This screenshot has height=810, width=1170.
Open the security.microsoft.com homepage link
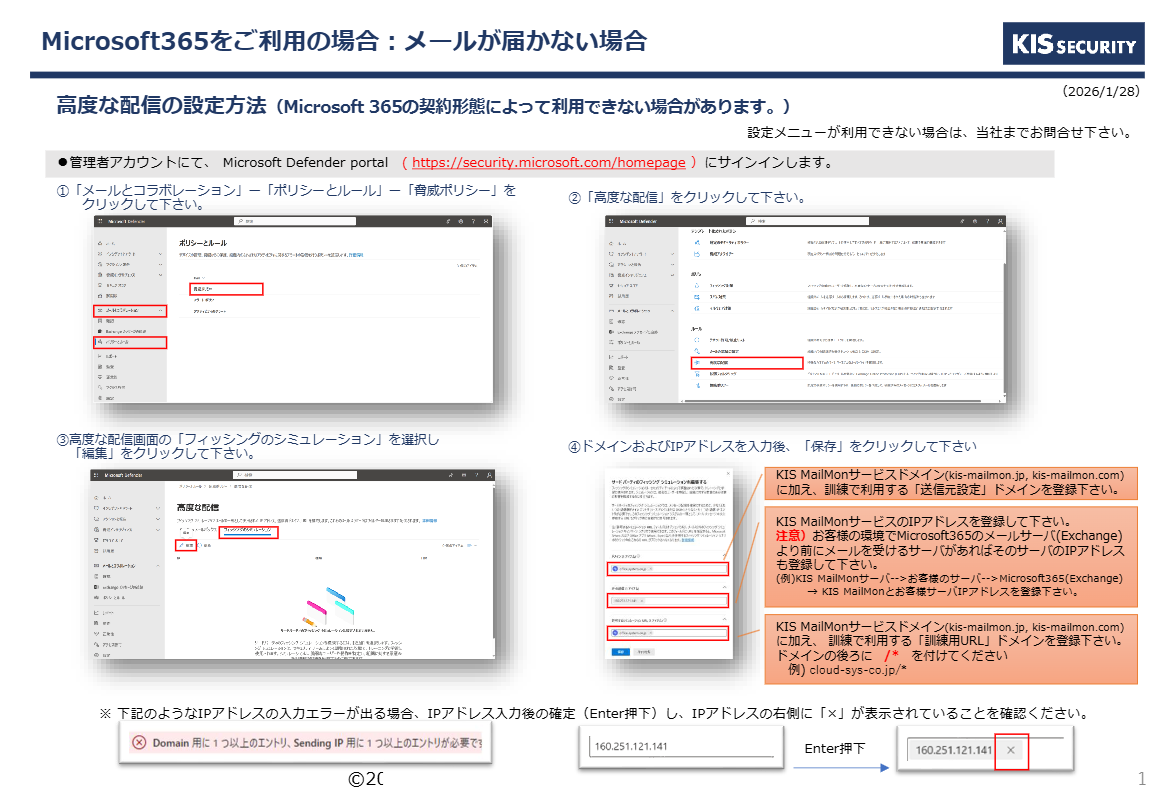548,163
